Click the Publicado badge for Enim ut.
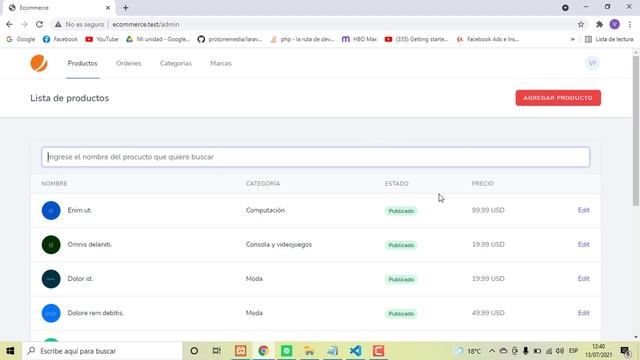 401,211
